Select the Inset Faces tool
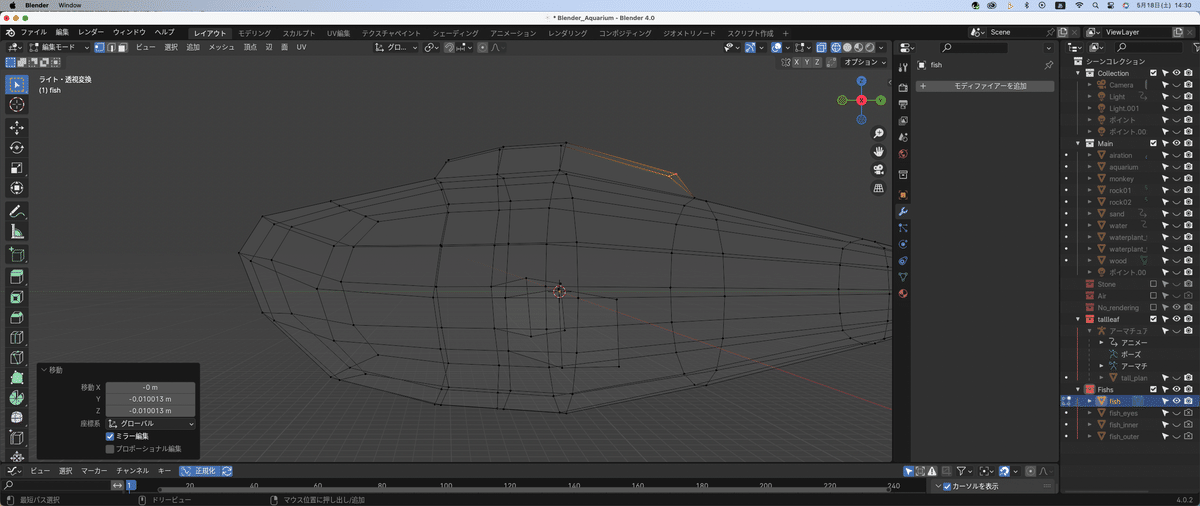This screenshot has height=506, width=1200. (17, 298)
